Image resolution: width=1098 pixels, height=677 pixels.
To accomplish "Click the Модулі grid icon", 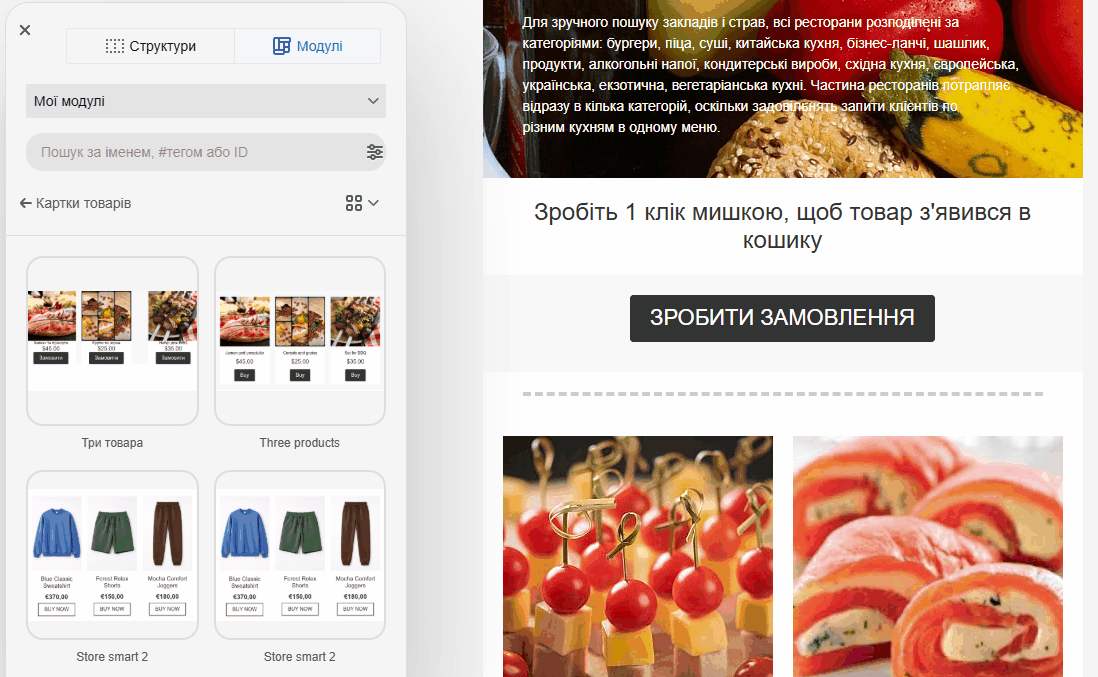I will point(282,46).
